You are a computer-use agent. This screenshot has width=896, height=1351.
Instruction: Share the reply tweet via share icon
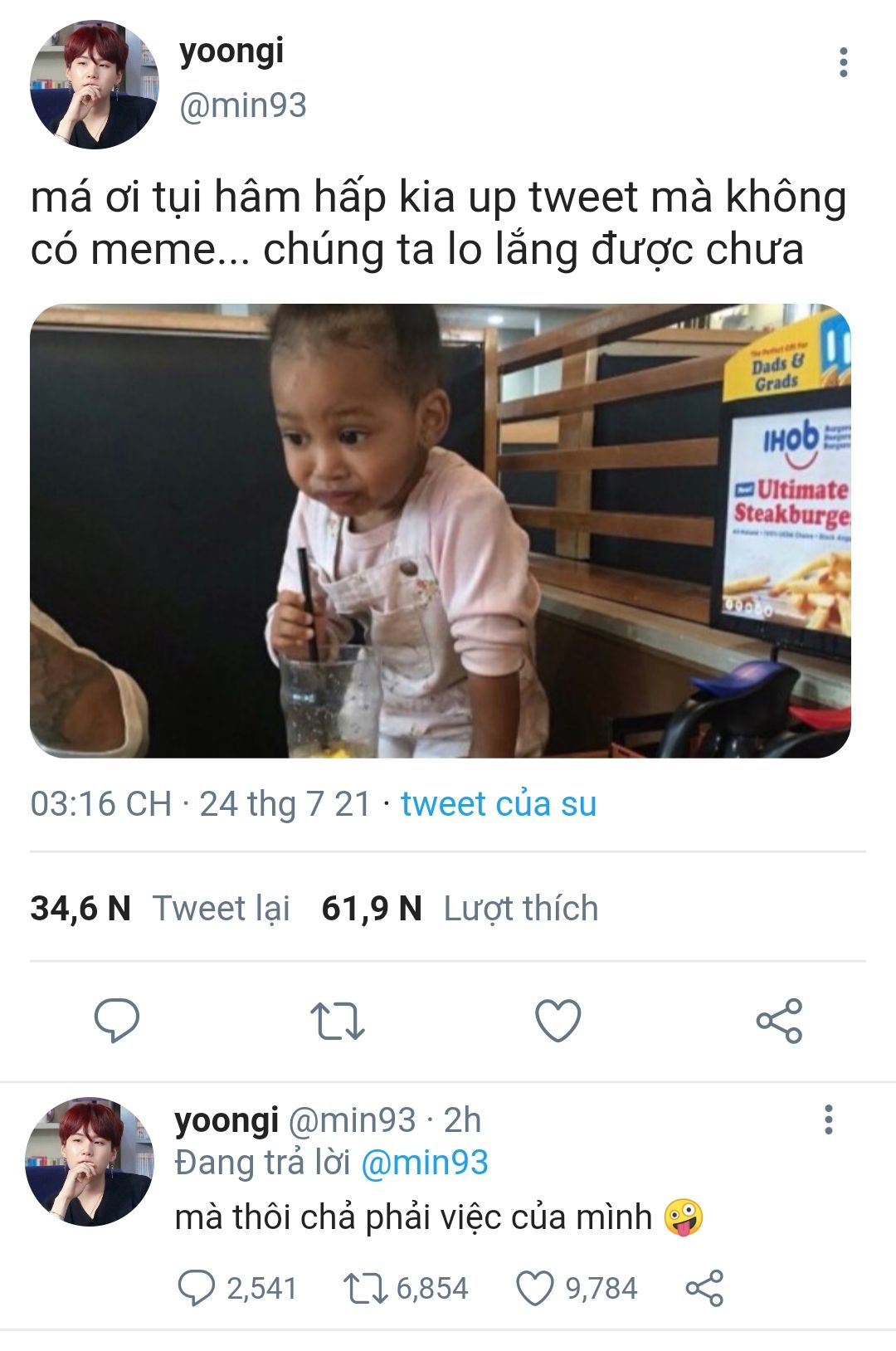[x=704, y=1288]
